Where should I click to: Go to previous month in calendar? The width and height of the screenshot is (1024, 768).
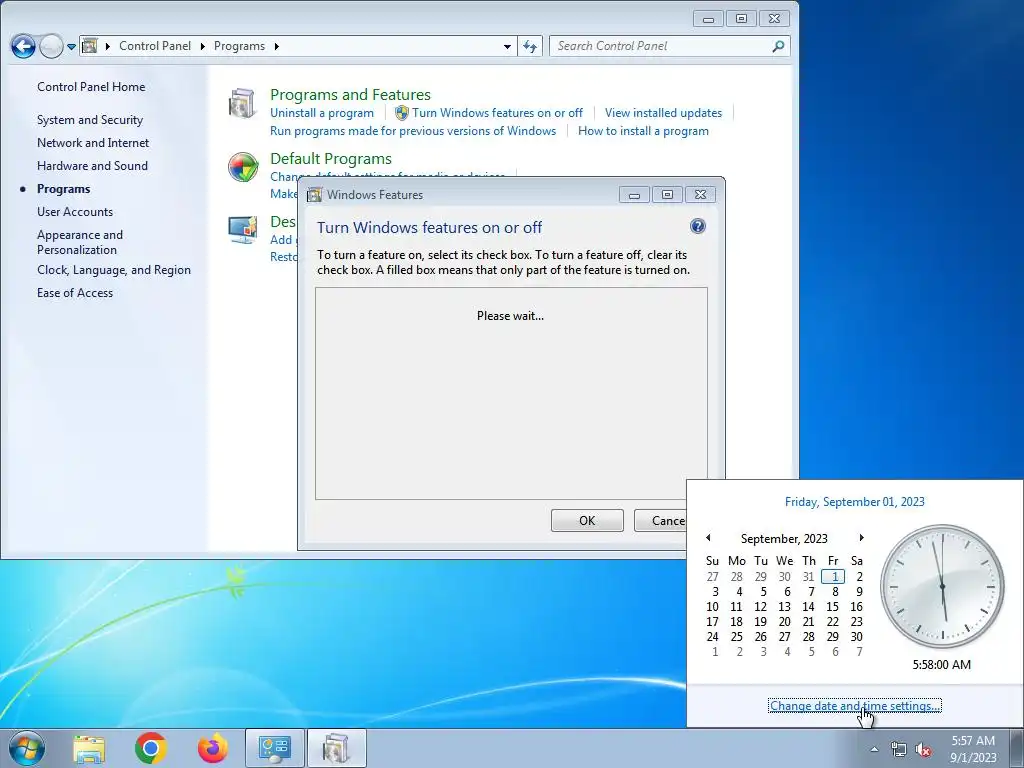tap(709, 537)
